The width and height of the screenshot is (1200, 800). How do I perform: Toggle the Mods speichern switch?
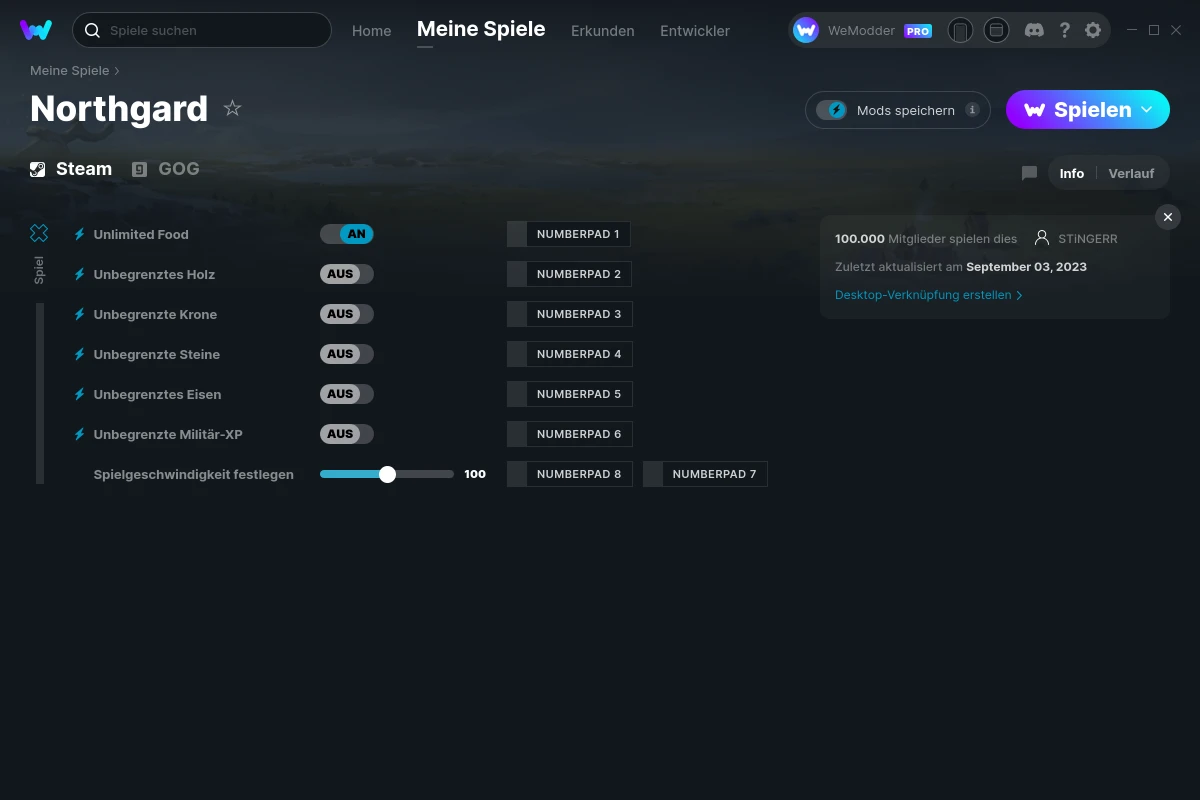point(832,110)
